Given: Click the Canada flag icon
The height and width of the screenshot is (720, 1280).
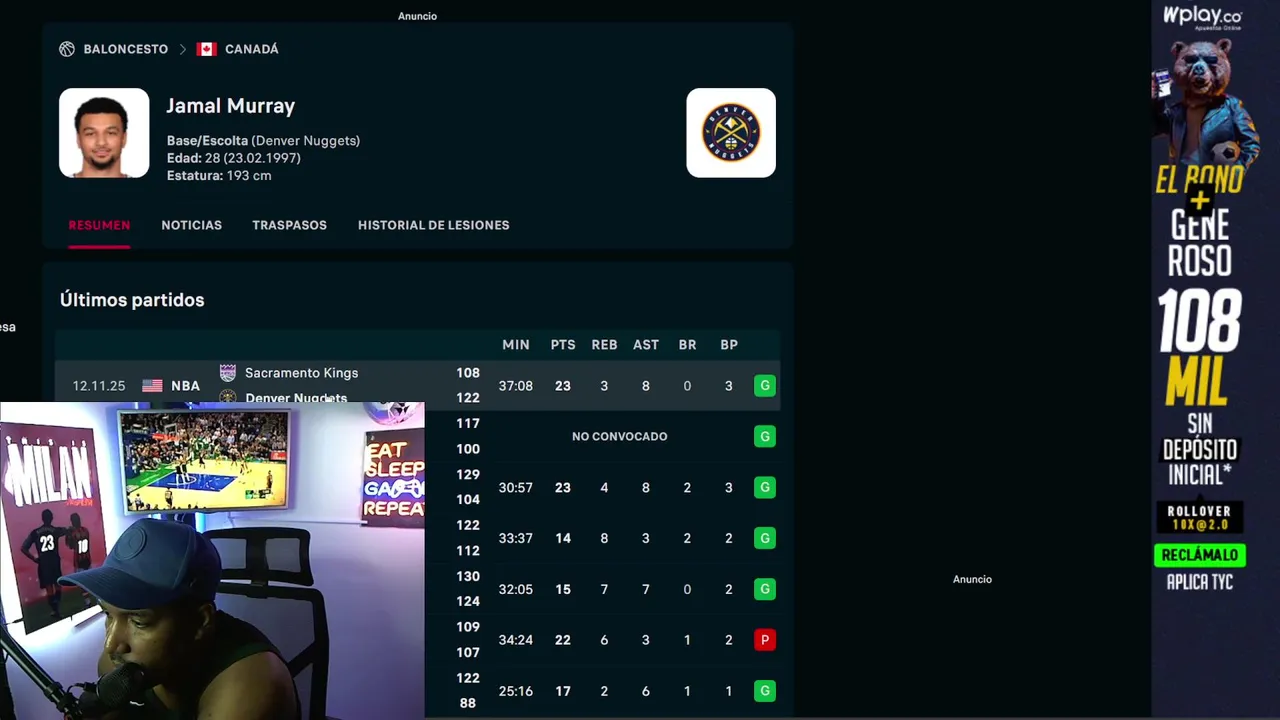Looking at the screenshot, I should 207,49.
